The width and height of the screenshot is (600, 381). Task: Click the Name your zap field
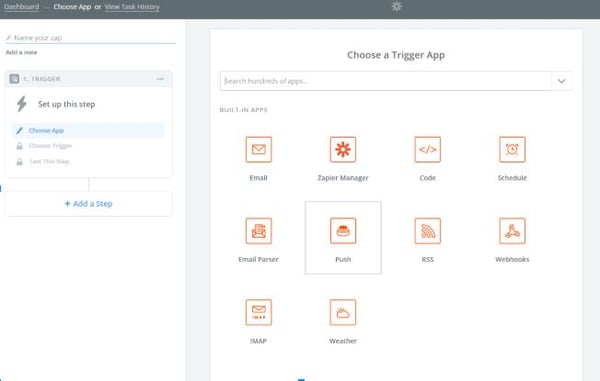coord(91,37)
